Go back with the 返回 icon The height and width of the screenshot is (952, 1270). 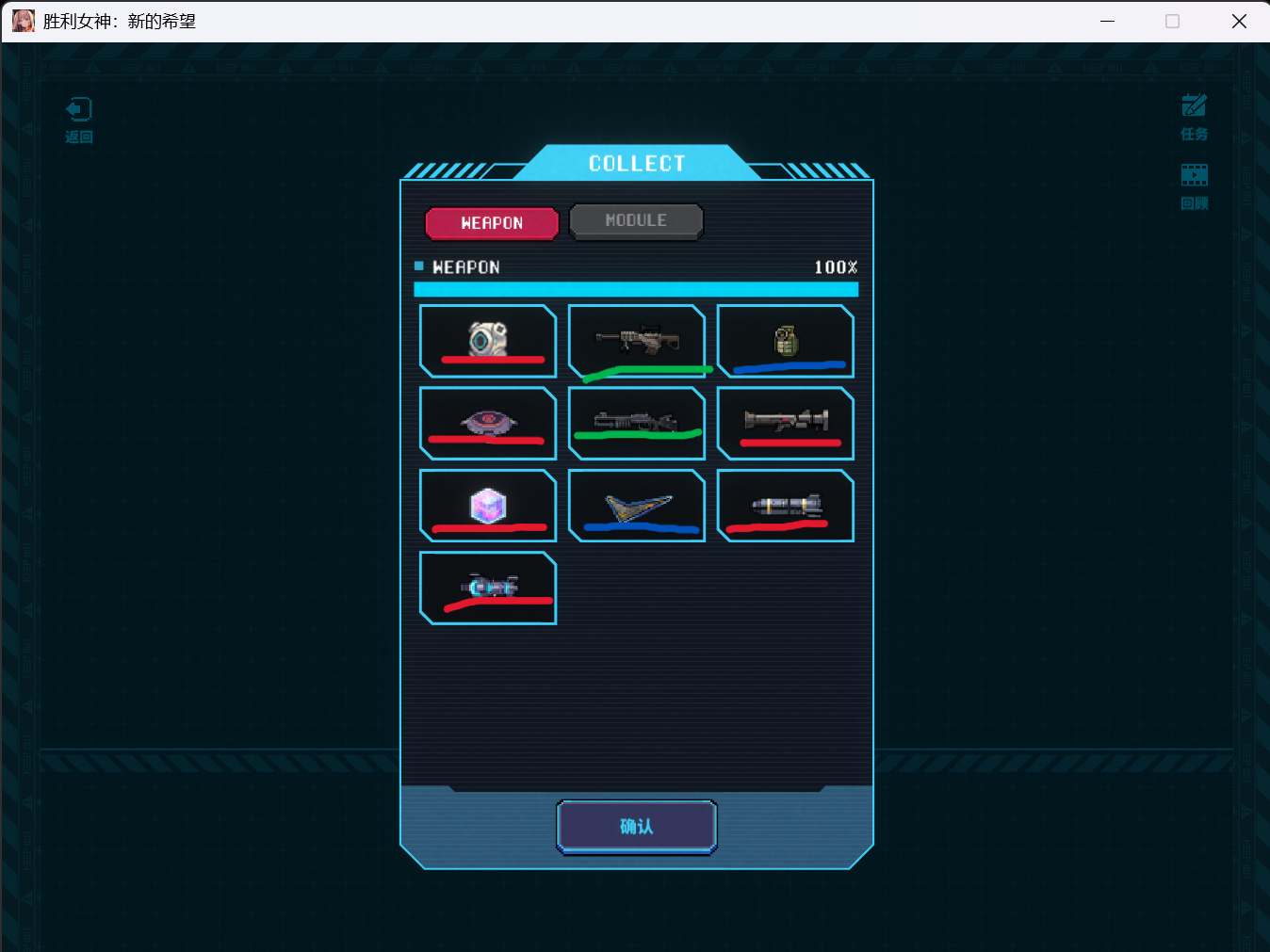79,121
